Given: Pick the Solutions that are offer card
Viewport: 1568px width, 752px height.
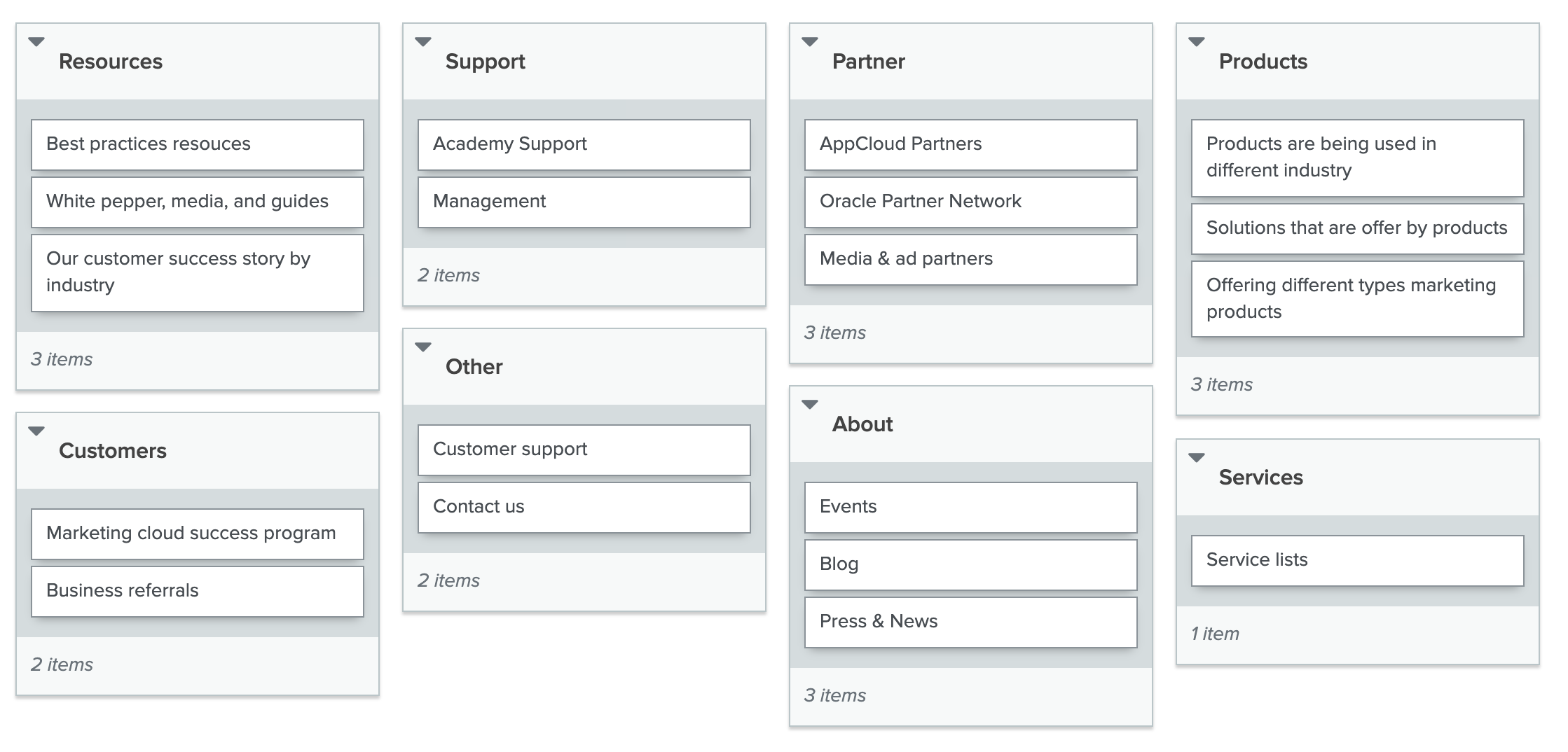Looking at the screenshot, I should [1357, 228].
